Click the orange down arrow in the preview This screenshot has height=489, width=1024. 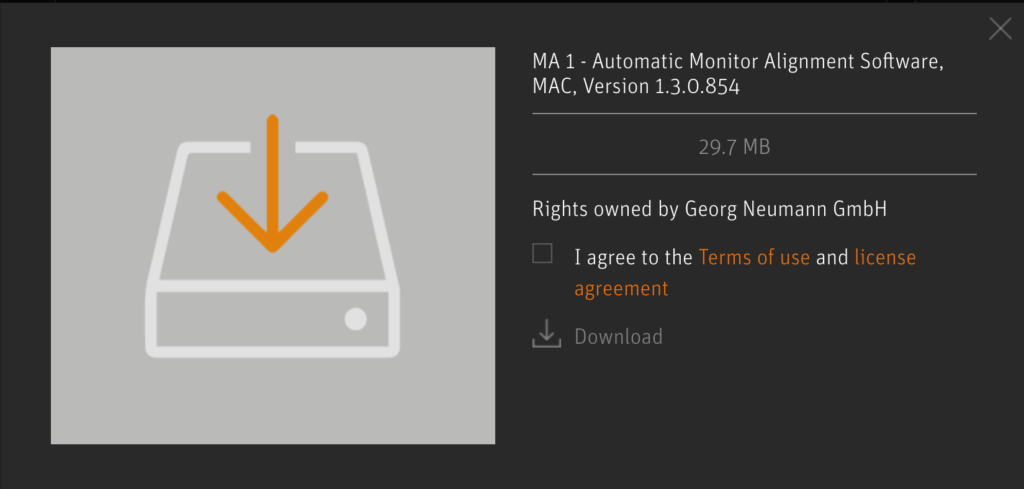272,183
